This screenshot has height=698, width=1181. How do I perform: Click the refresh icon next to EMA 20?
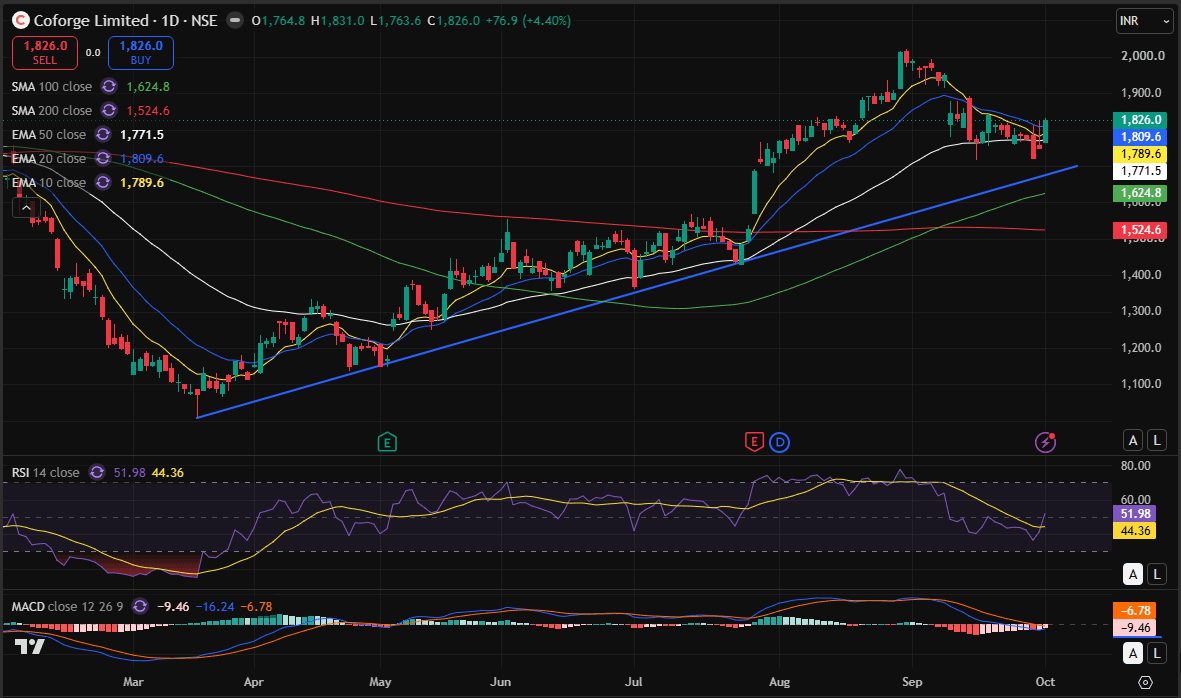[x=103, y=159]
